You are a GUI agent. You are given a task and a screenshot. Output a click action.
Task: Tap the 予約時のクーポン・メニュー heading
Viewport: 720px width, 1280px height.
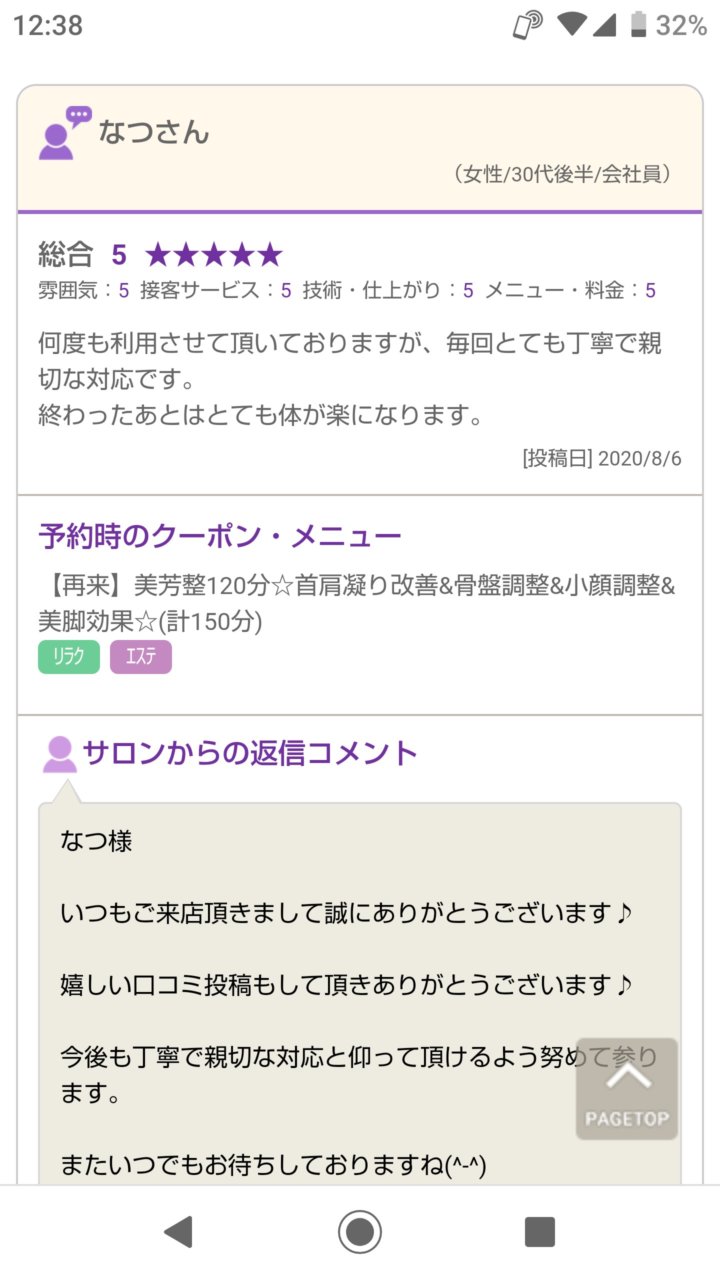pyautogui.click(x=220, y=536)
